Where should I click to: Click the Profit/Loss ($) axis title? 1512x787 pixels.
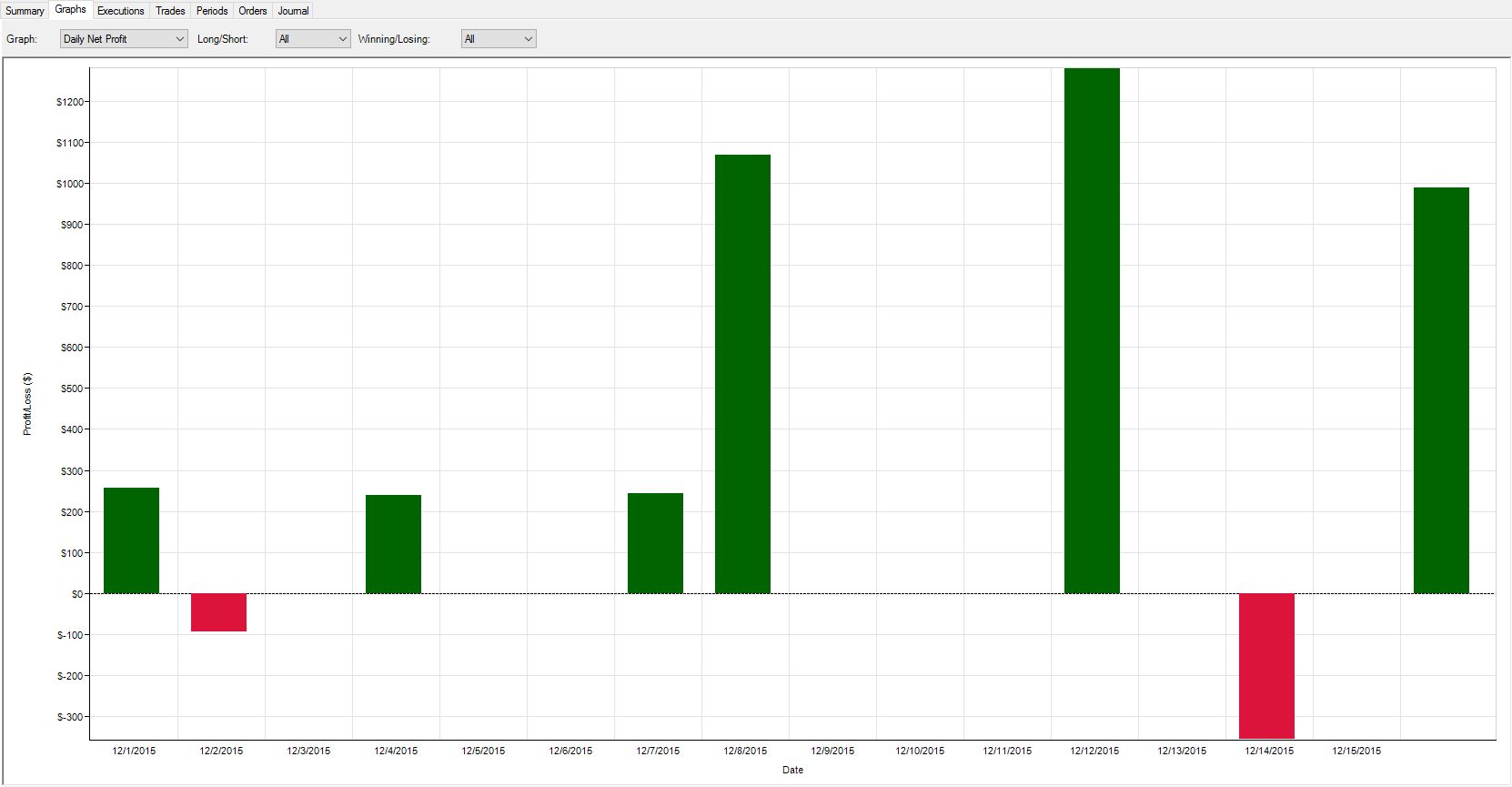tap(27, 404)
